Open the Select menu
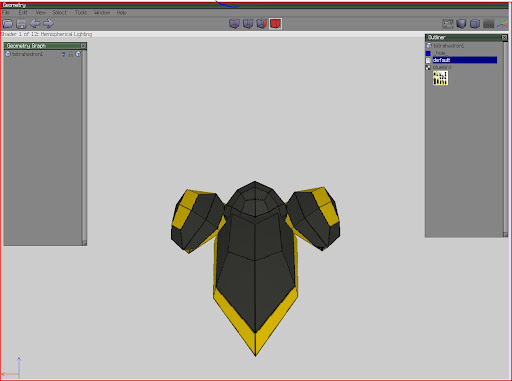512x381 pixels. coord(59,13)
